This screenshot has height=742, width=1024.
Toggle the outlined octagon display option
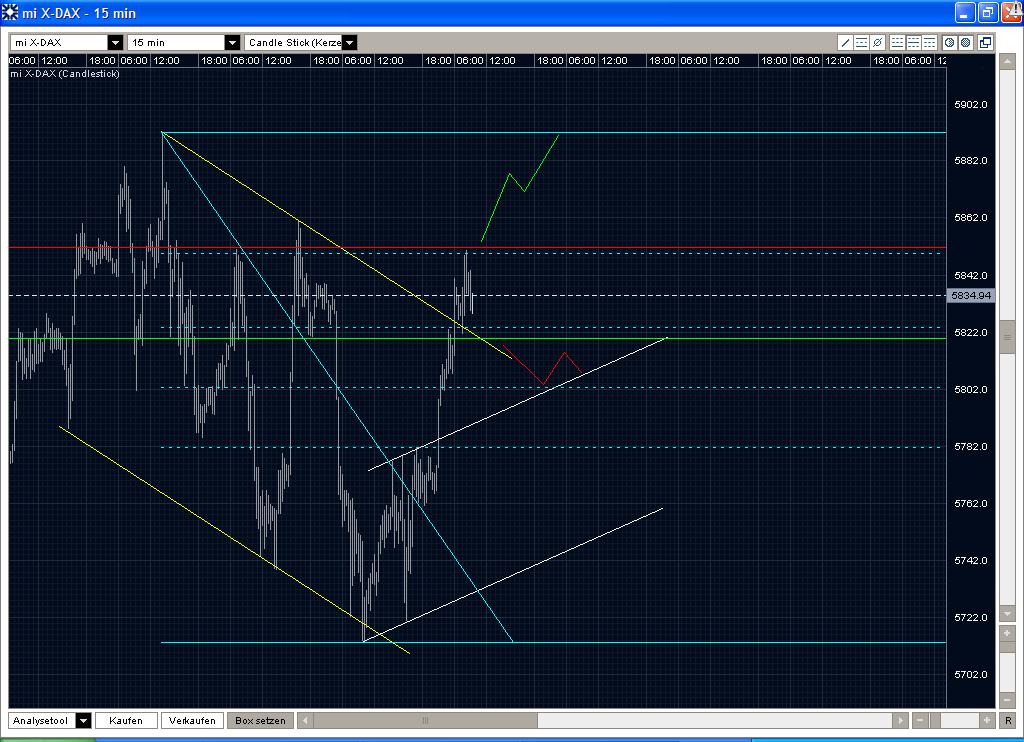click(950, 42)
